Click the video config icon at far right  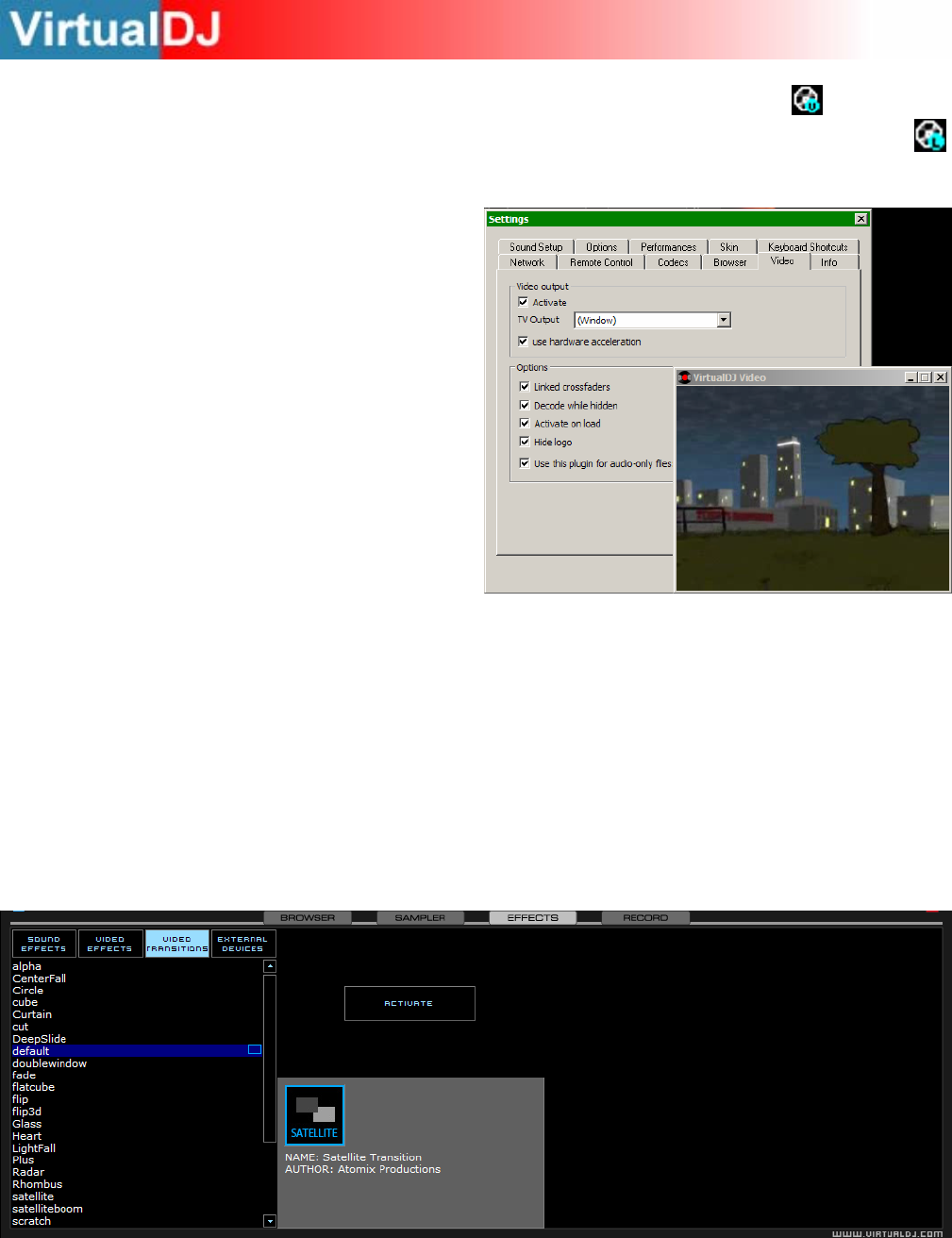click(929, 135)
